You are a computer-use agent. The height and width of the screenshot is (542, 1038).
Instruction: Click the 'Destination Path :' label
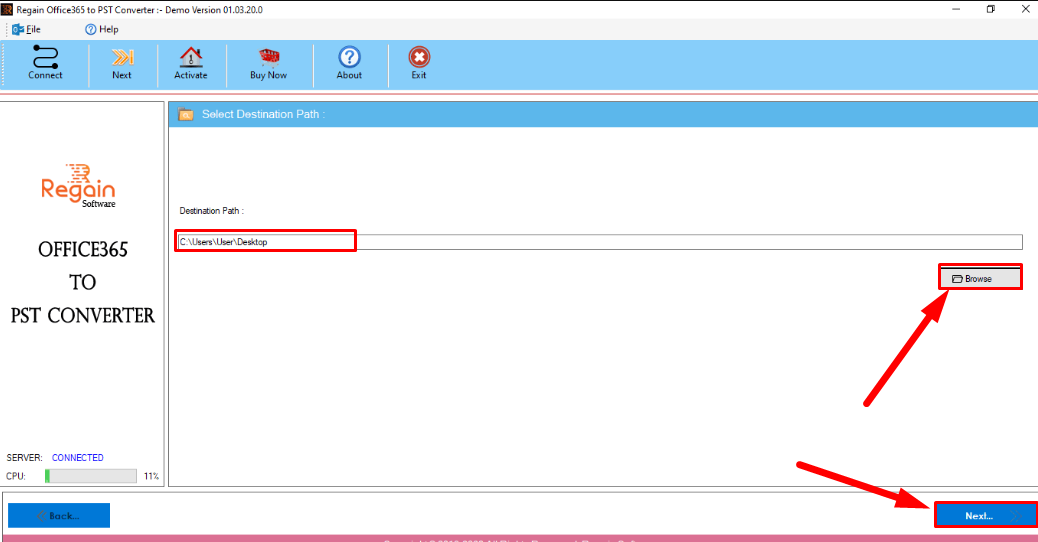click(211, 210)
